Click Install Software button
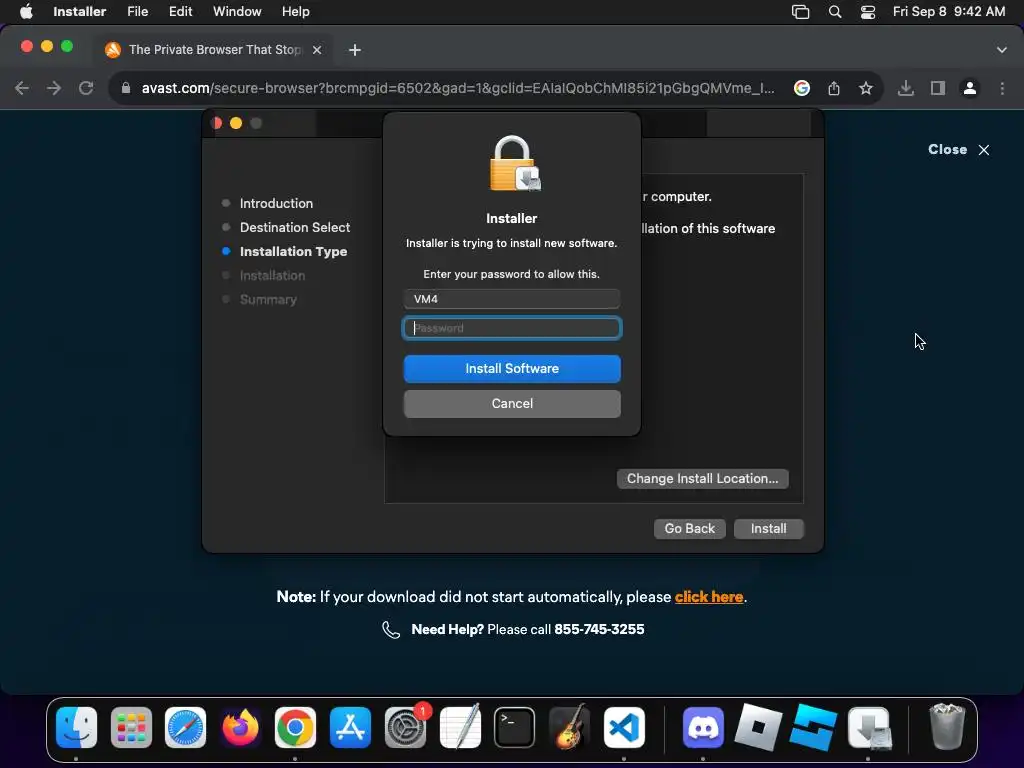This screenshot has height=768, width=1024. tap(512, 368)
